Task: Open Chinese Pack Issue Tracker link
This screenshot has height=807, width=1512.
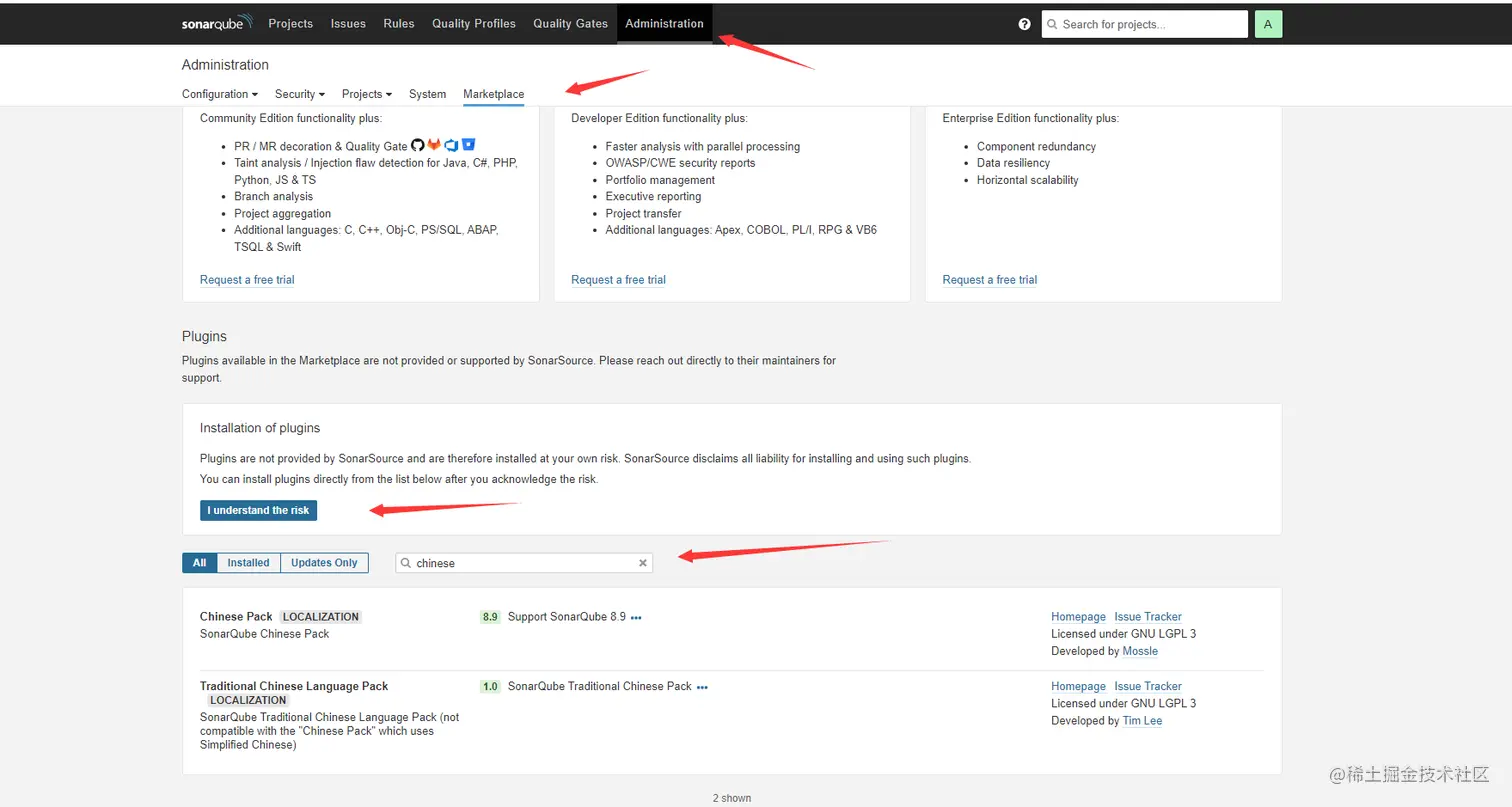Action: pos(1148,617)
